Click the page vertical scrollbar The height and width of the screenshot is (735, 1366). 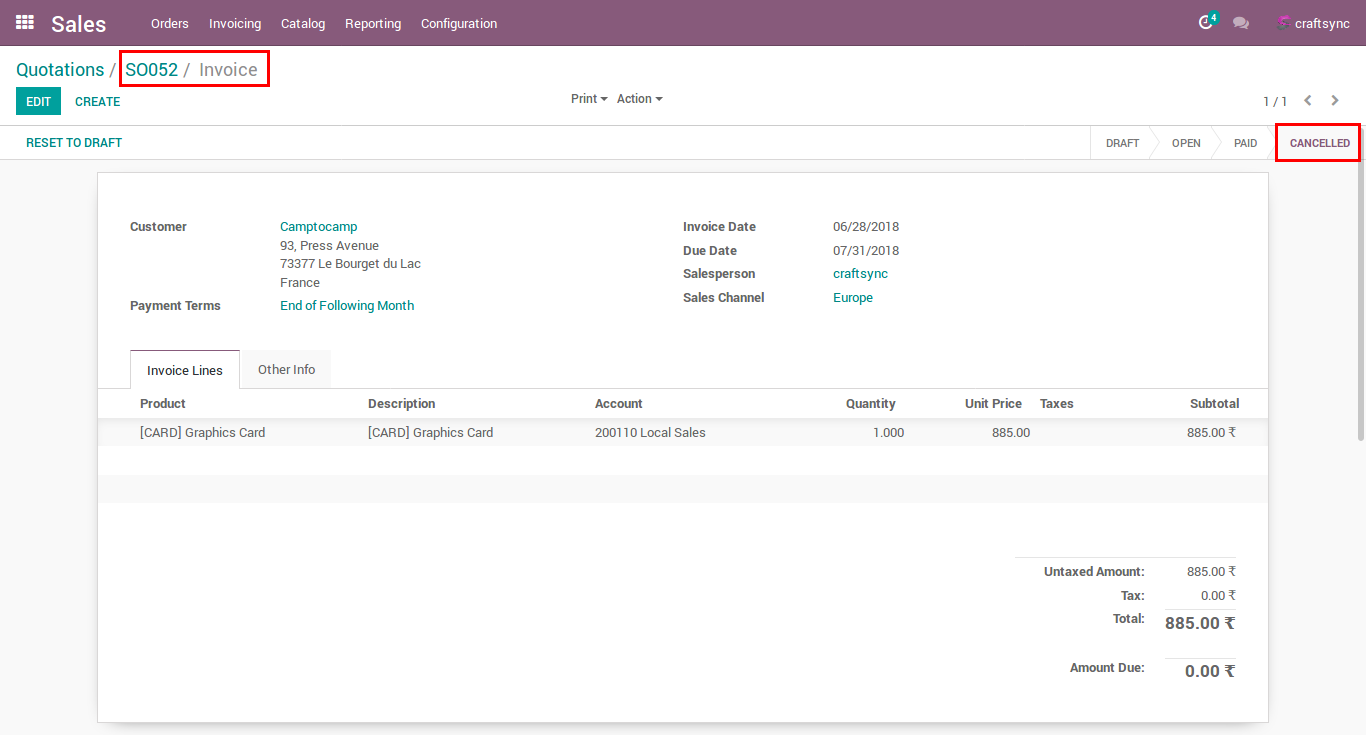point(1360,300)
